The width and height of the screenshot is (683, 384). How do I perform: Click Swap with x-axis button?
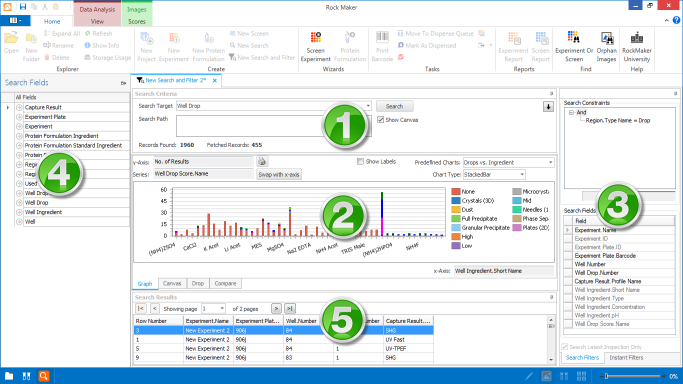(x=279, y=175)
